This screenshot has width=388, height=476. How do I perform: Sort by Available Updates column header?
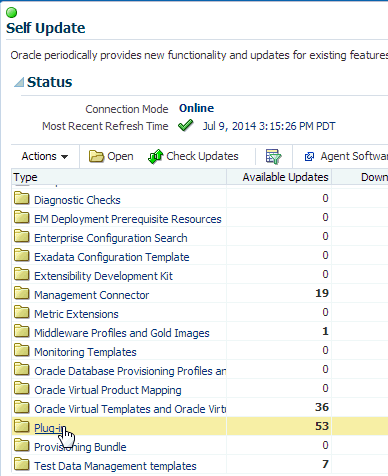[285, 177]
